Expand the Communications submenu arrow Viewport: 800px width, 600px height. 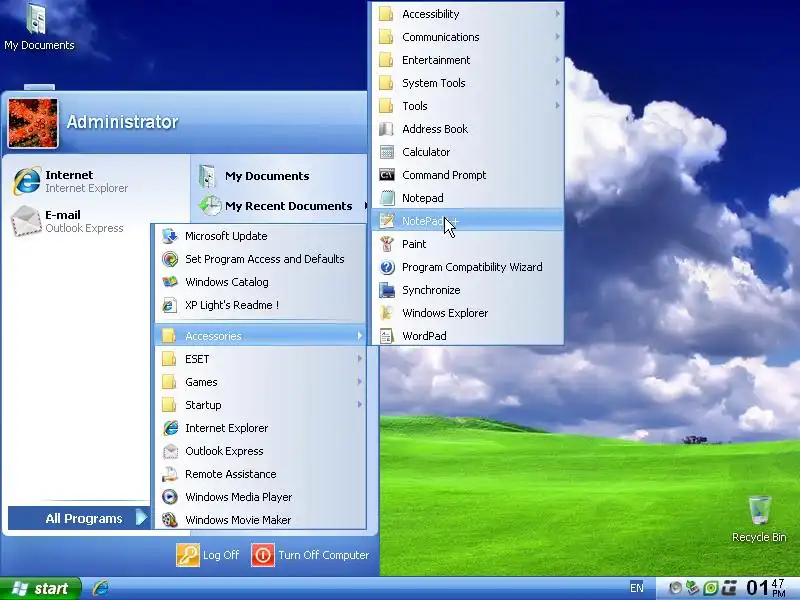click(557, 37)
